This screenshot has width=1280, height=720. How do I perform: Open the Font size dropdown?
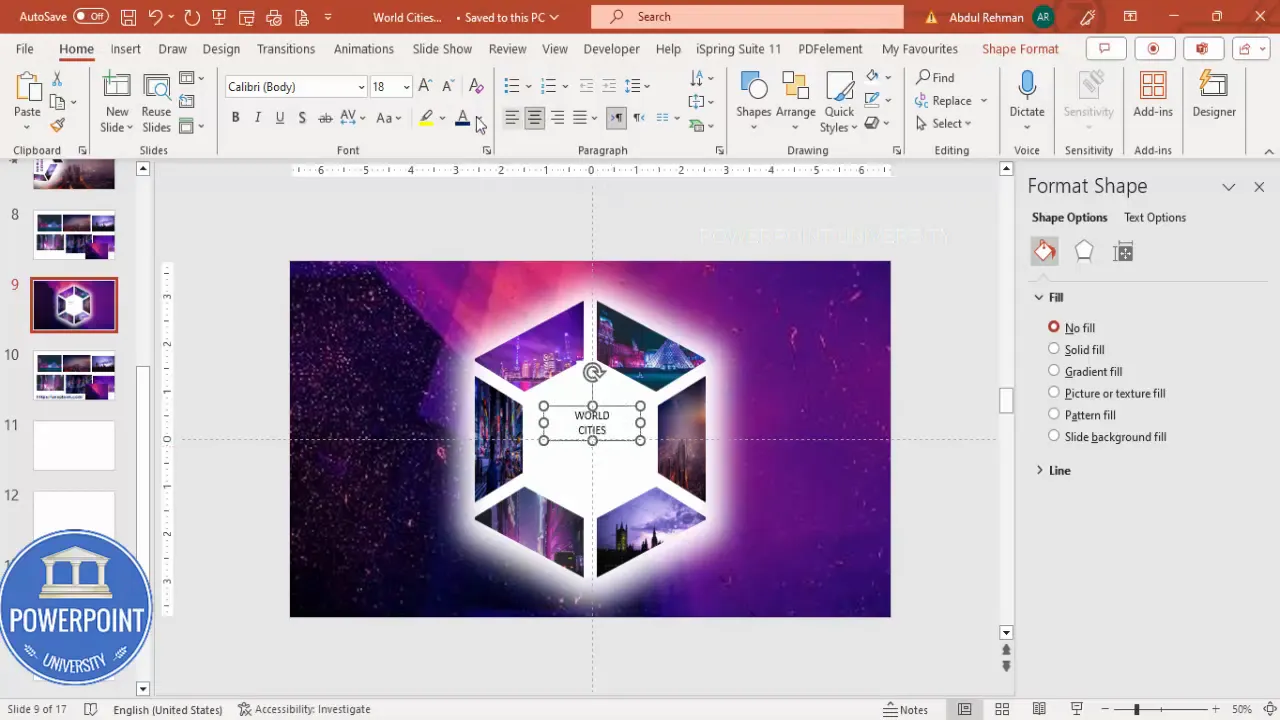[406, 87]
